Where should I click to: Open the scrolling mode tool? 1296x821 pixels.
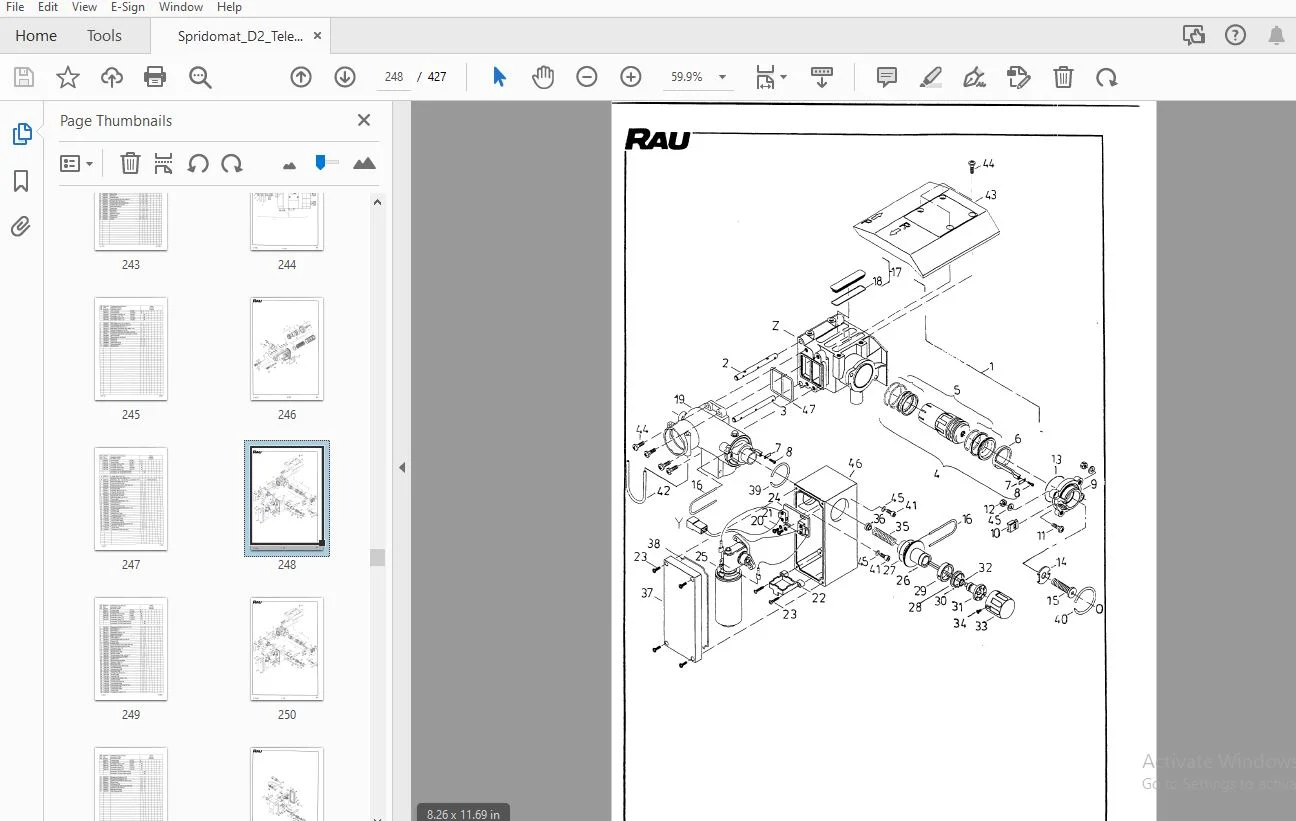click(822, 77)
